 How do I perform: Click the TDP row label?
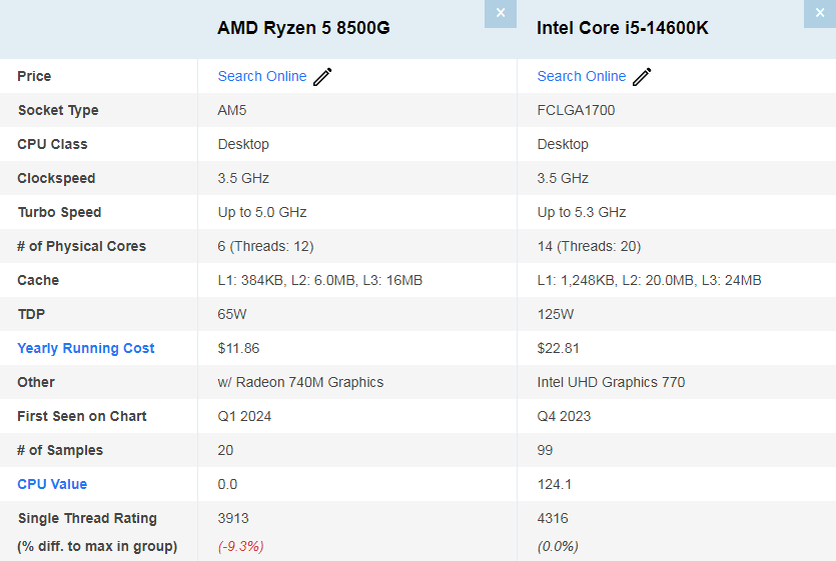click(x=31, y=314)
